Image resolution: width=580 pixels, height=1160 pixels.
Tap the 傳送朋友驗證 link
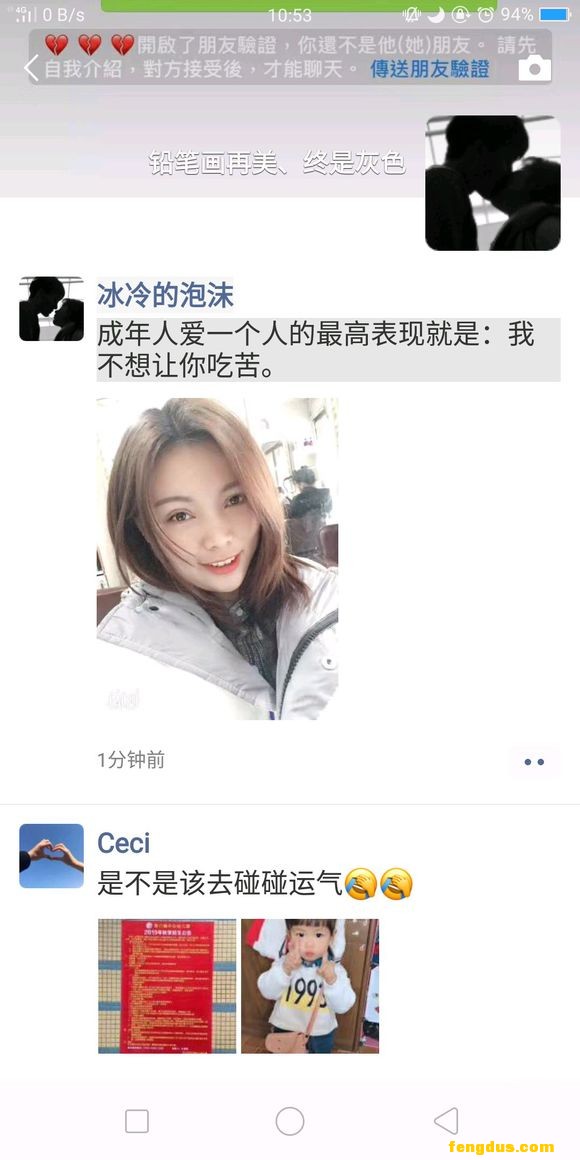pos(430,69)
